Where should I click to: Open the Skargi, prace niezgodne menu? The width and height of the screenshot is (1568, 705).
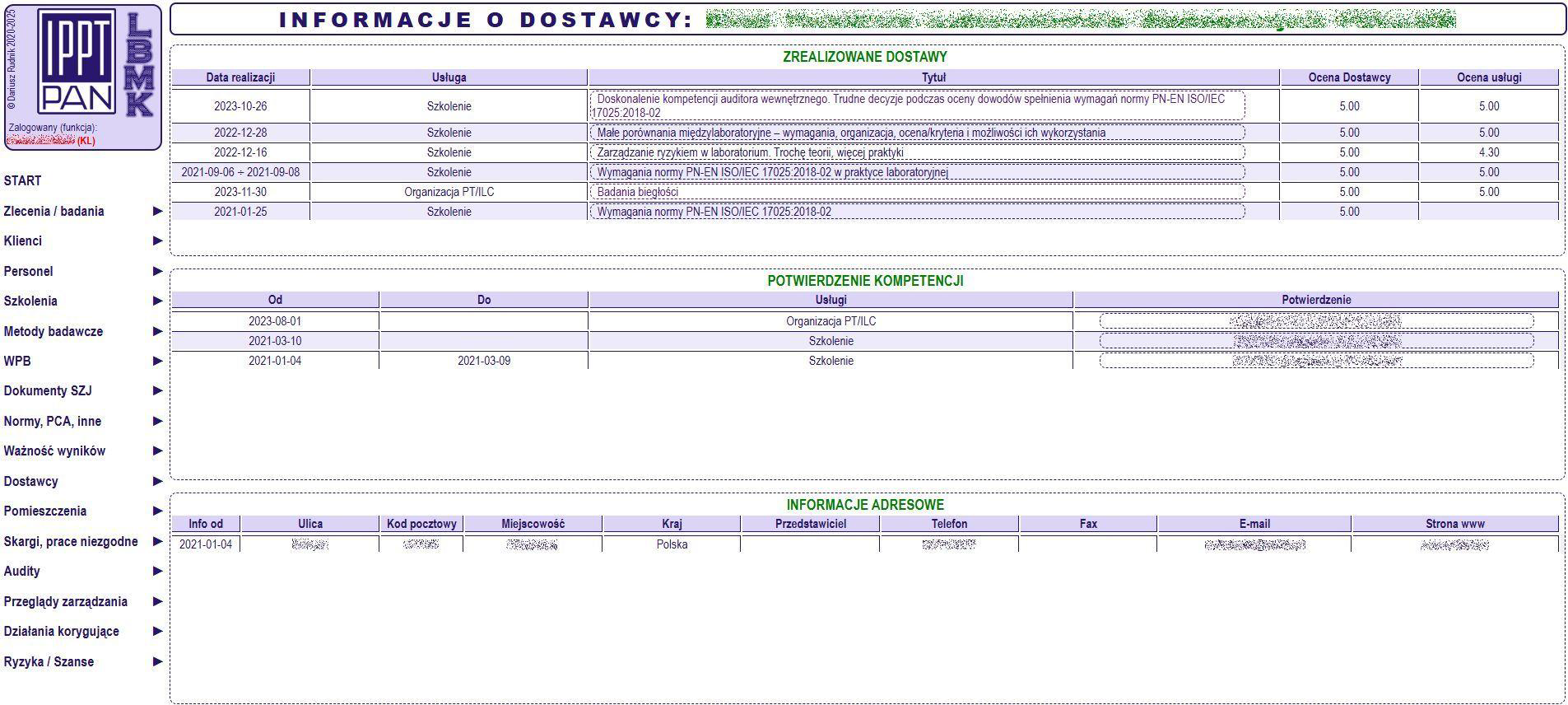pyautogui.click(x=71, y=542)
